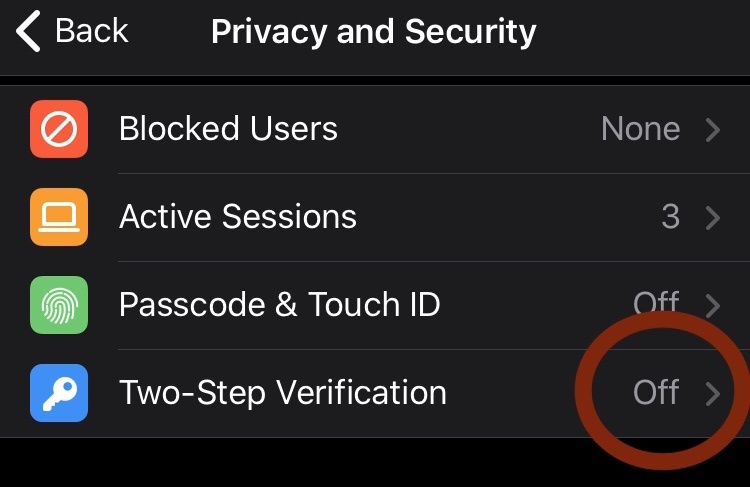Click the green fingerprint icon
Image resolution: width=750 pixels, height=487 pixels.
(59, 305)
